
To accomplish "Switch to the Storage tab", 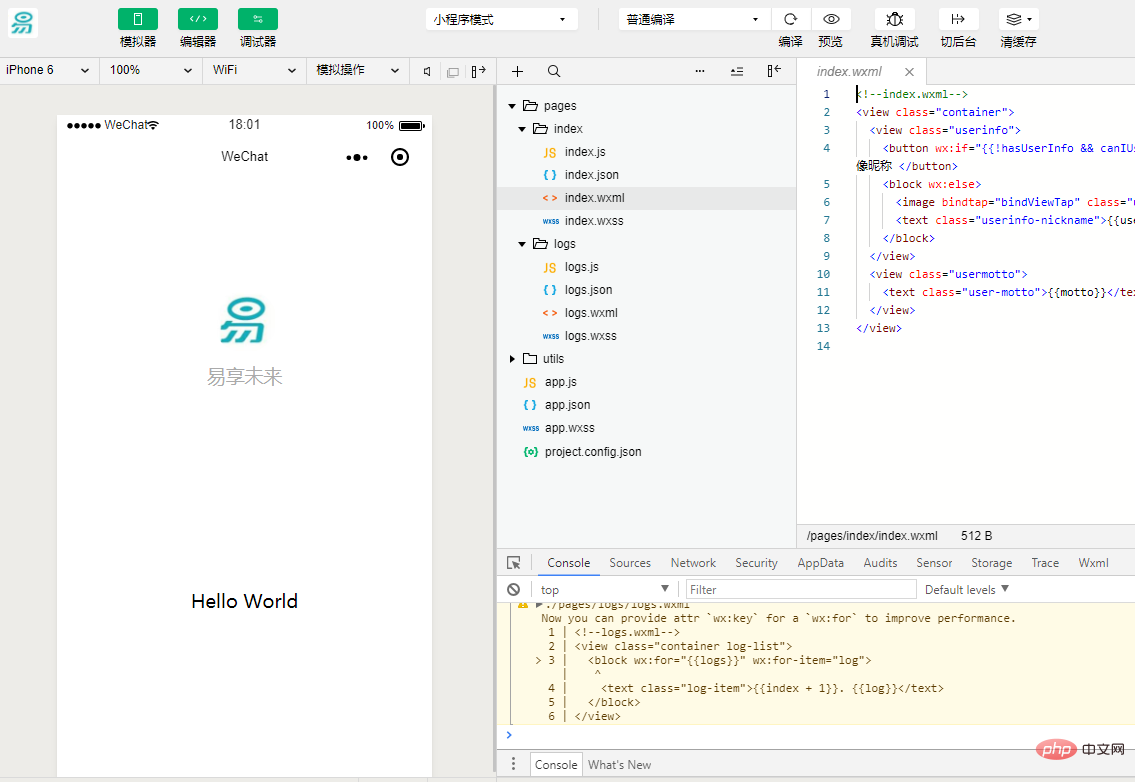I will (991, 563).
